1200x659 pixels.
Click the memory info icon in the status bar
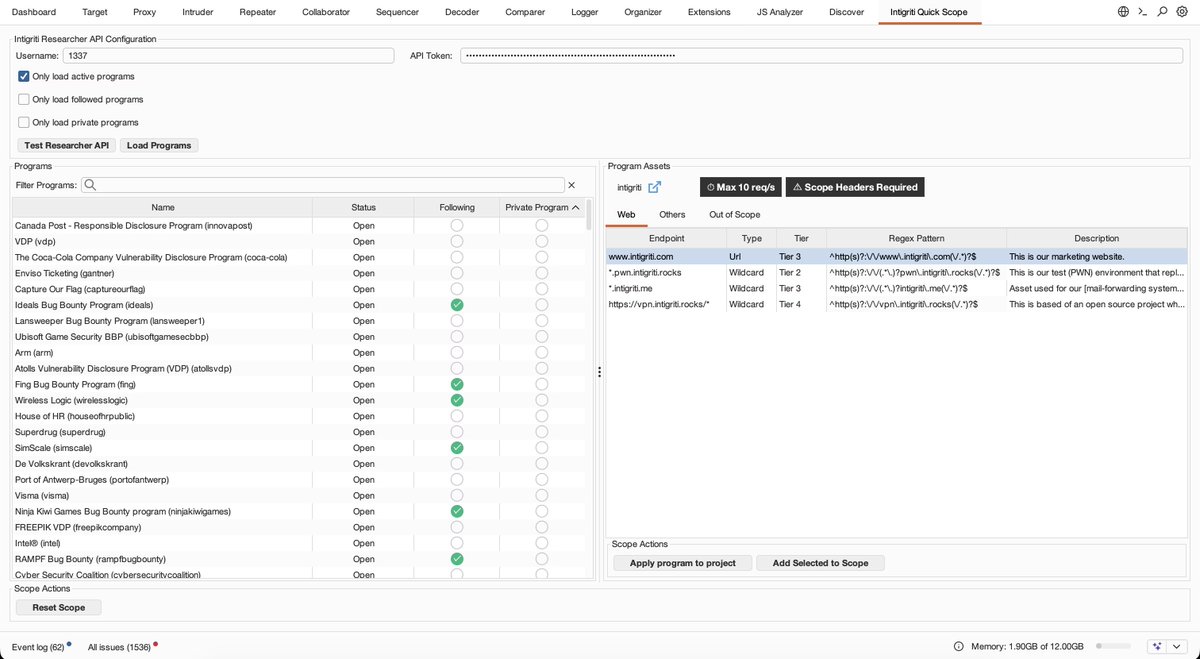point(959,647)
